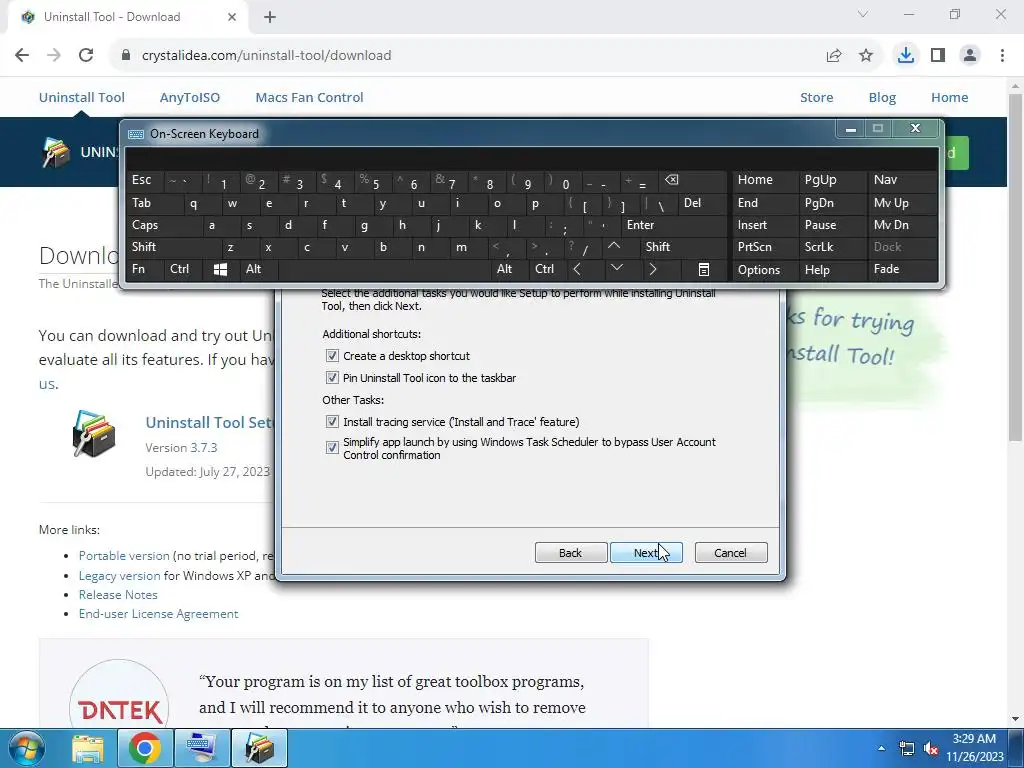Close the Uninstall Tool - Download tab

click(232, 17)
